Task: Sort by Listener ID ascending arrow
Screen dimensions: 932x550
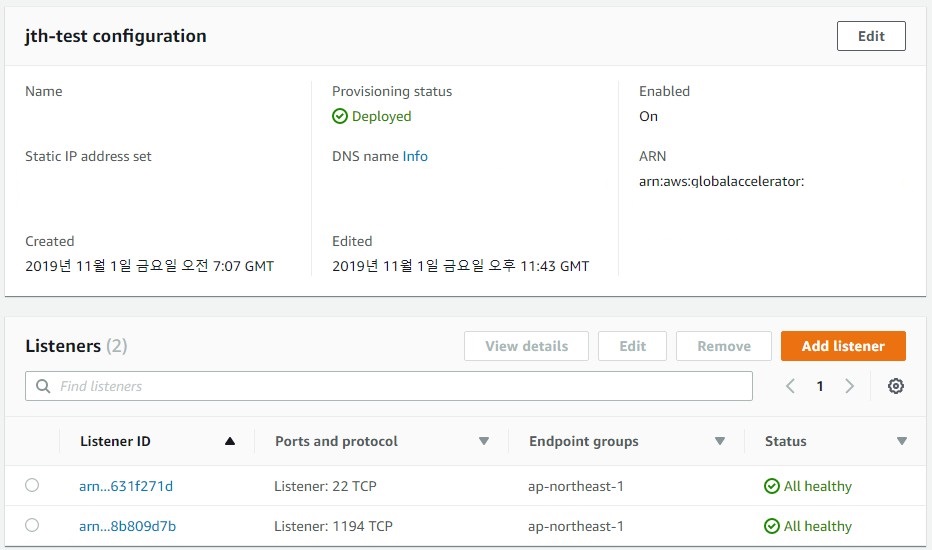Action: pos(230,441)
